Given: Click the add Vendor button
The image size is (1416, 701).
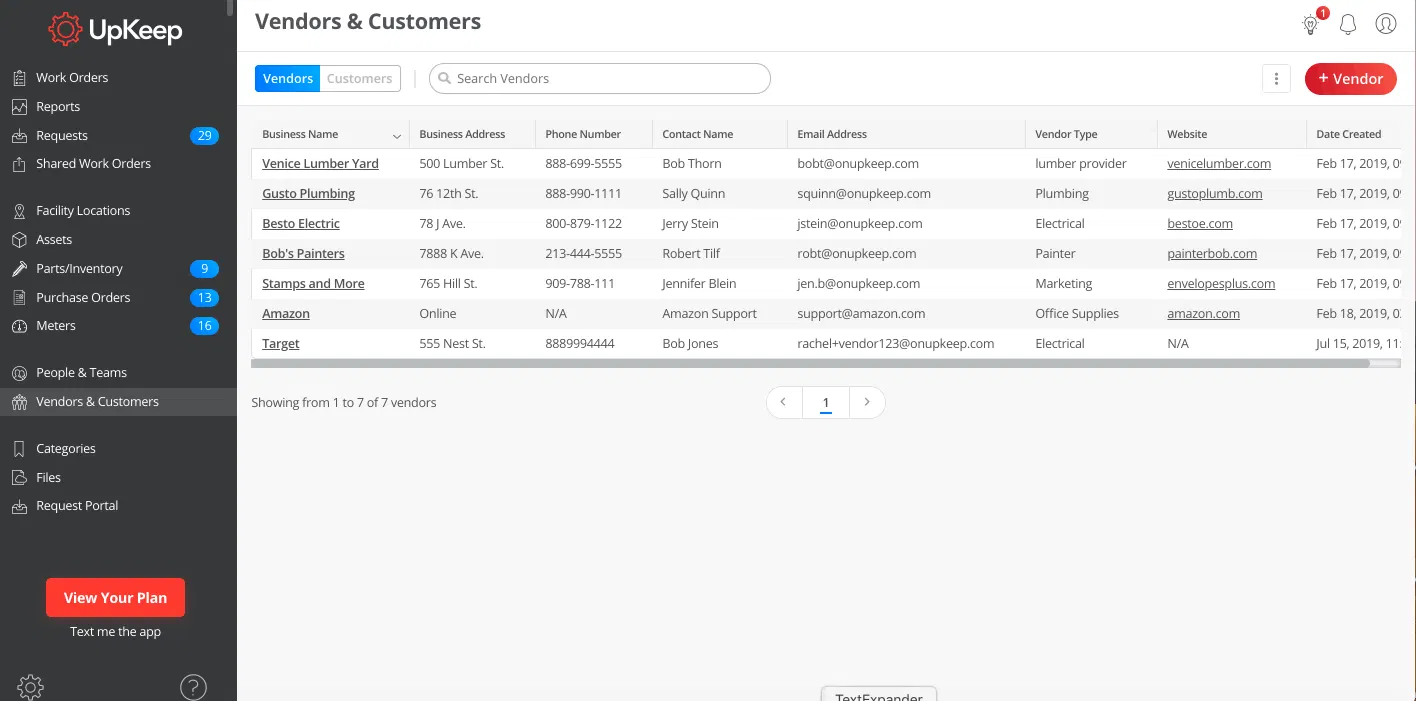Looking at the screenshot, I should [1350, 79].
